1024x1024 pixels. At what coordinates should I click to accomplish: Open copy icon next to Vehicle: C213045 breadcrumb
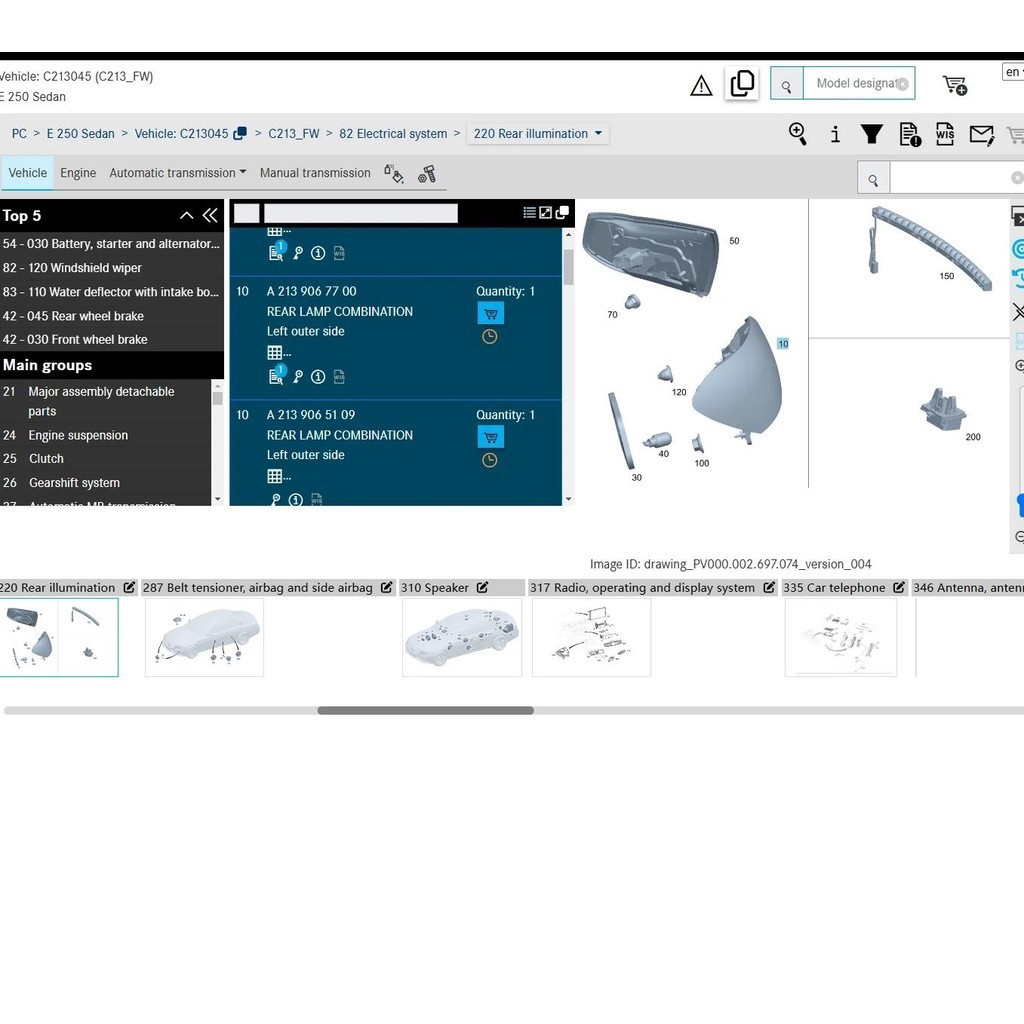click(x=240, y=133)
